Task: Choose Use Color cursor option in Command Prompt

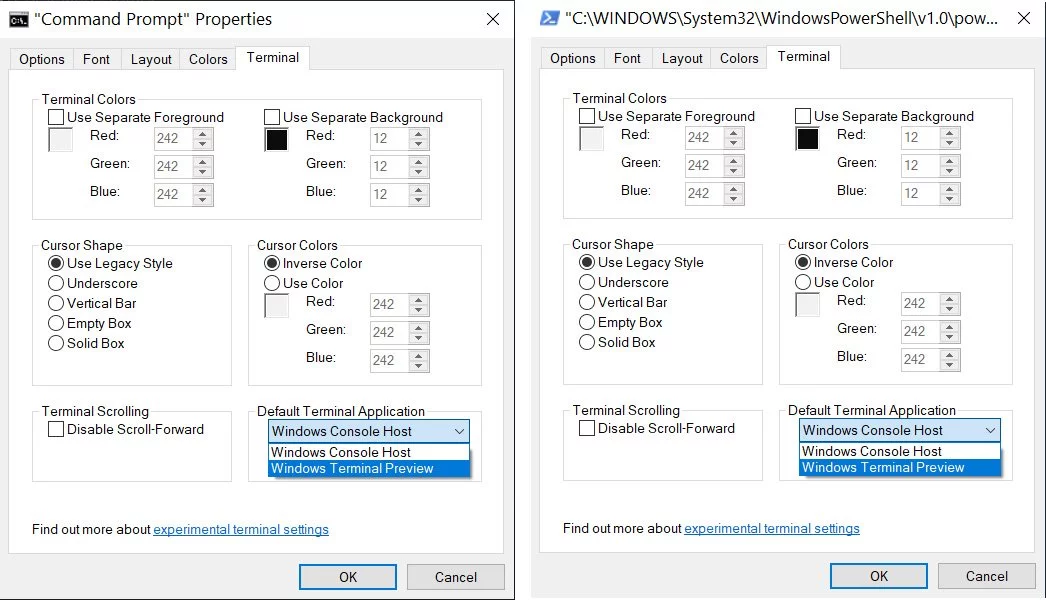Action: 272,283
